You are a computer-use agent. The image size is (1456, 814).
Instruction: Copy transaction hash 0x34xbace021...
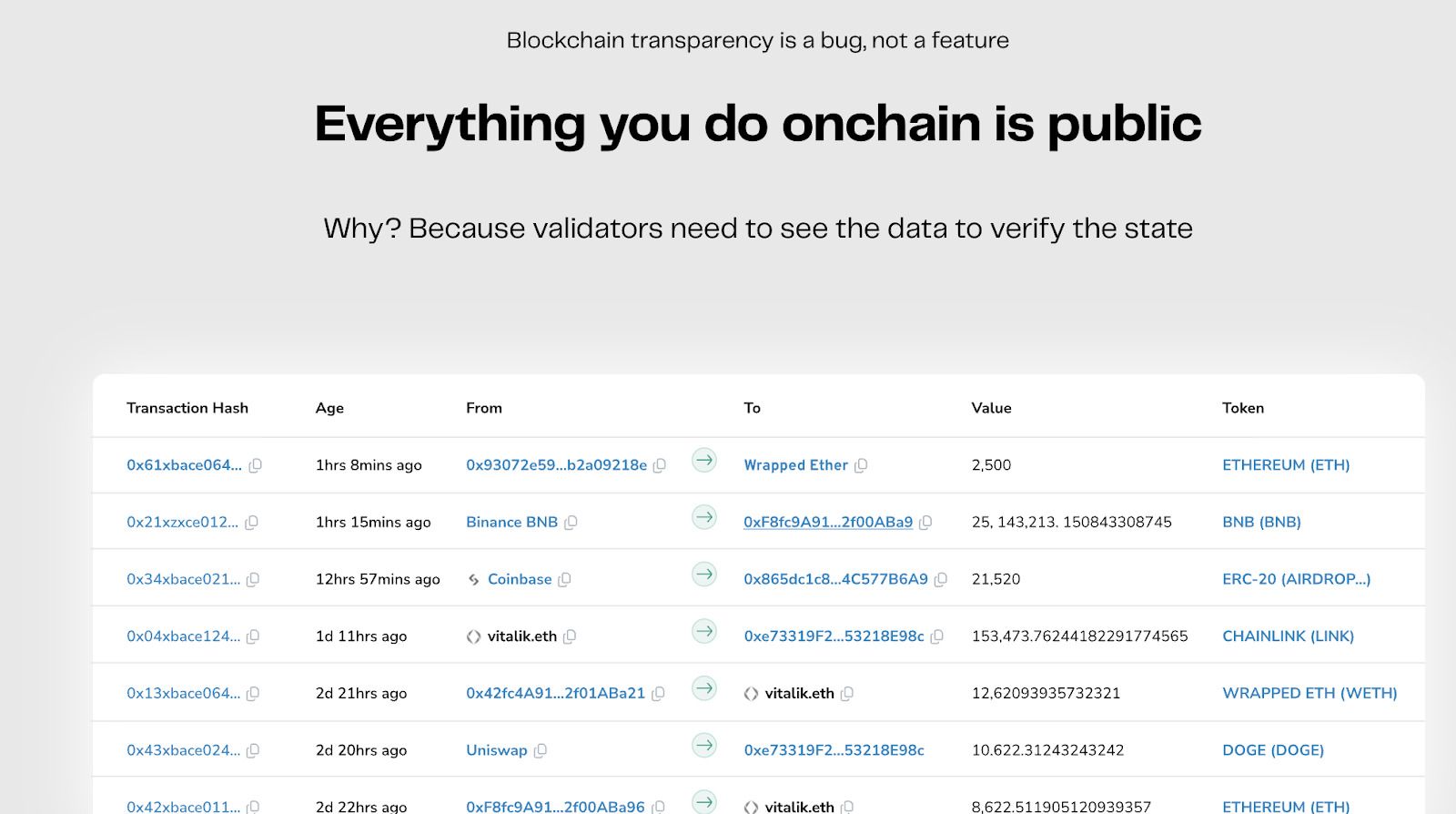253,579
